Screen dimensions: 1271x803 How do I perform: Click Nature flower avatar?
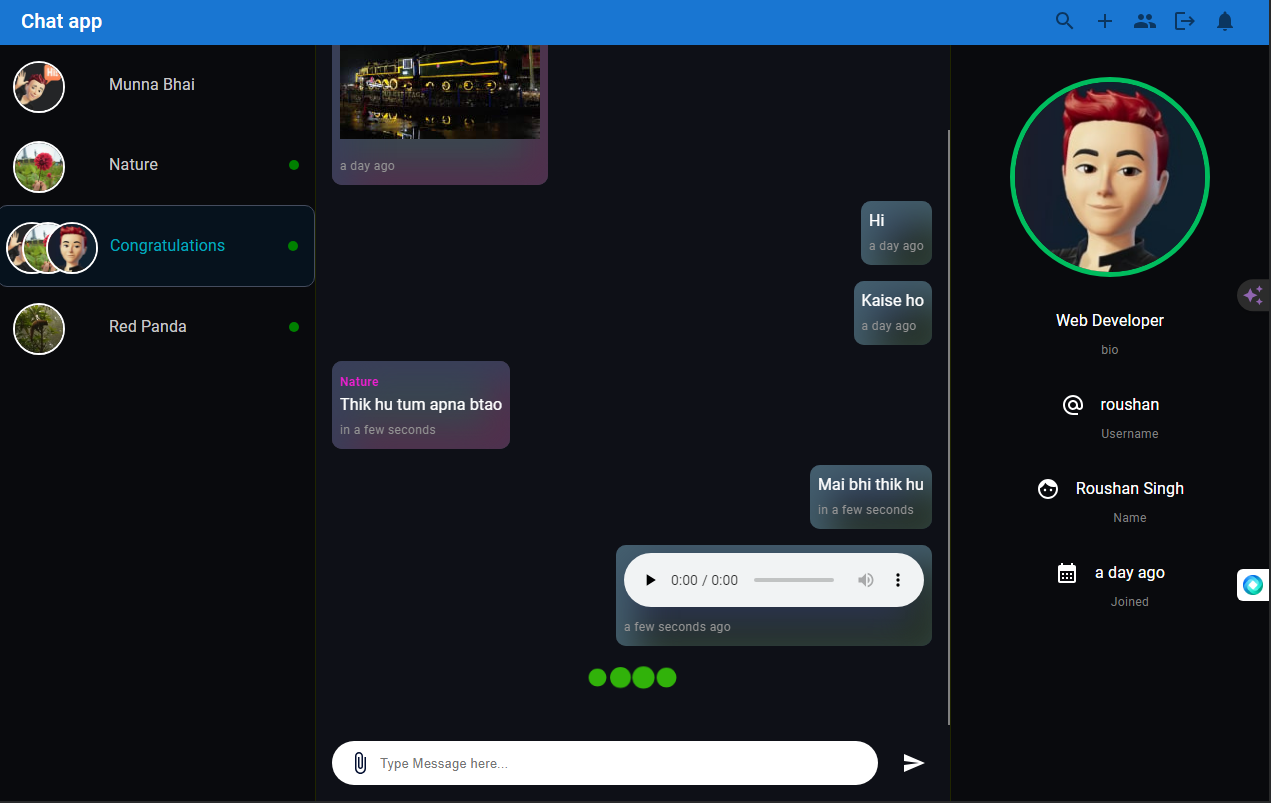pos(39,167)
